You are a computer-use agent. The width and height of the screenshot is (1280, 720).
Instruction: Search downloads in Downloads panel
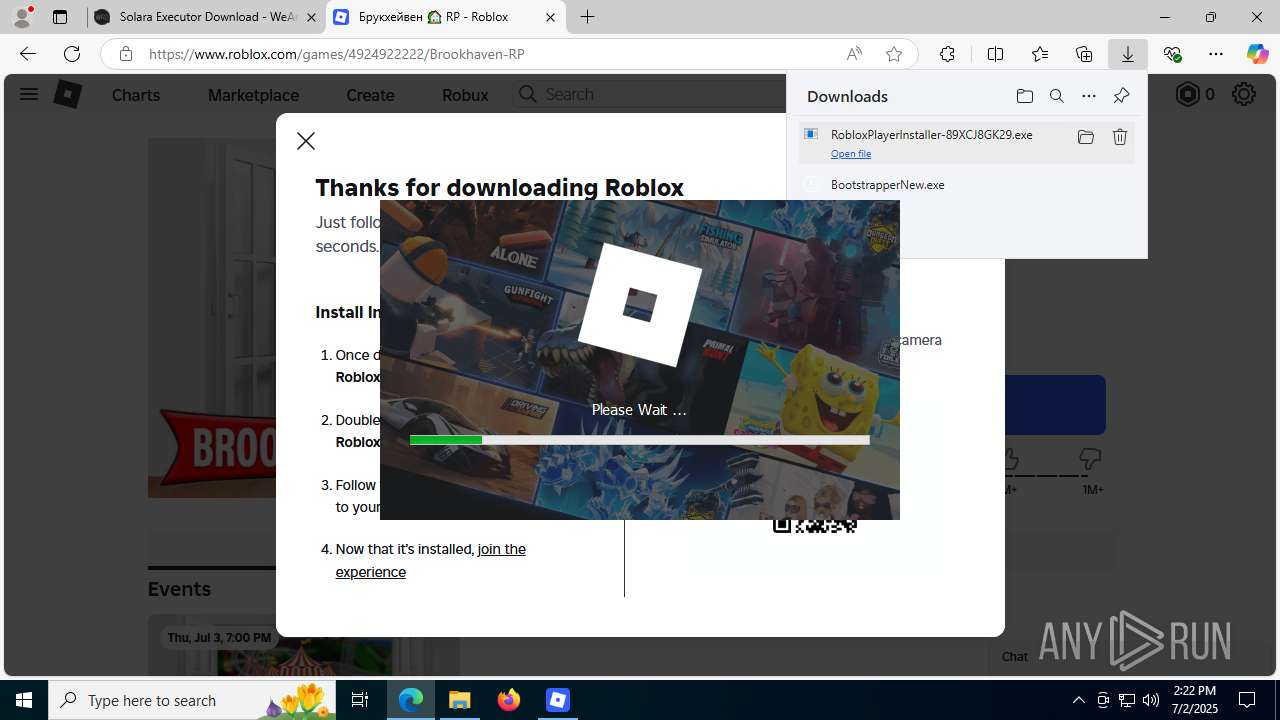click(1057, 96)
